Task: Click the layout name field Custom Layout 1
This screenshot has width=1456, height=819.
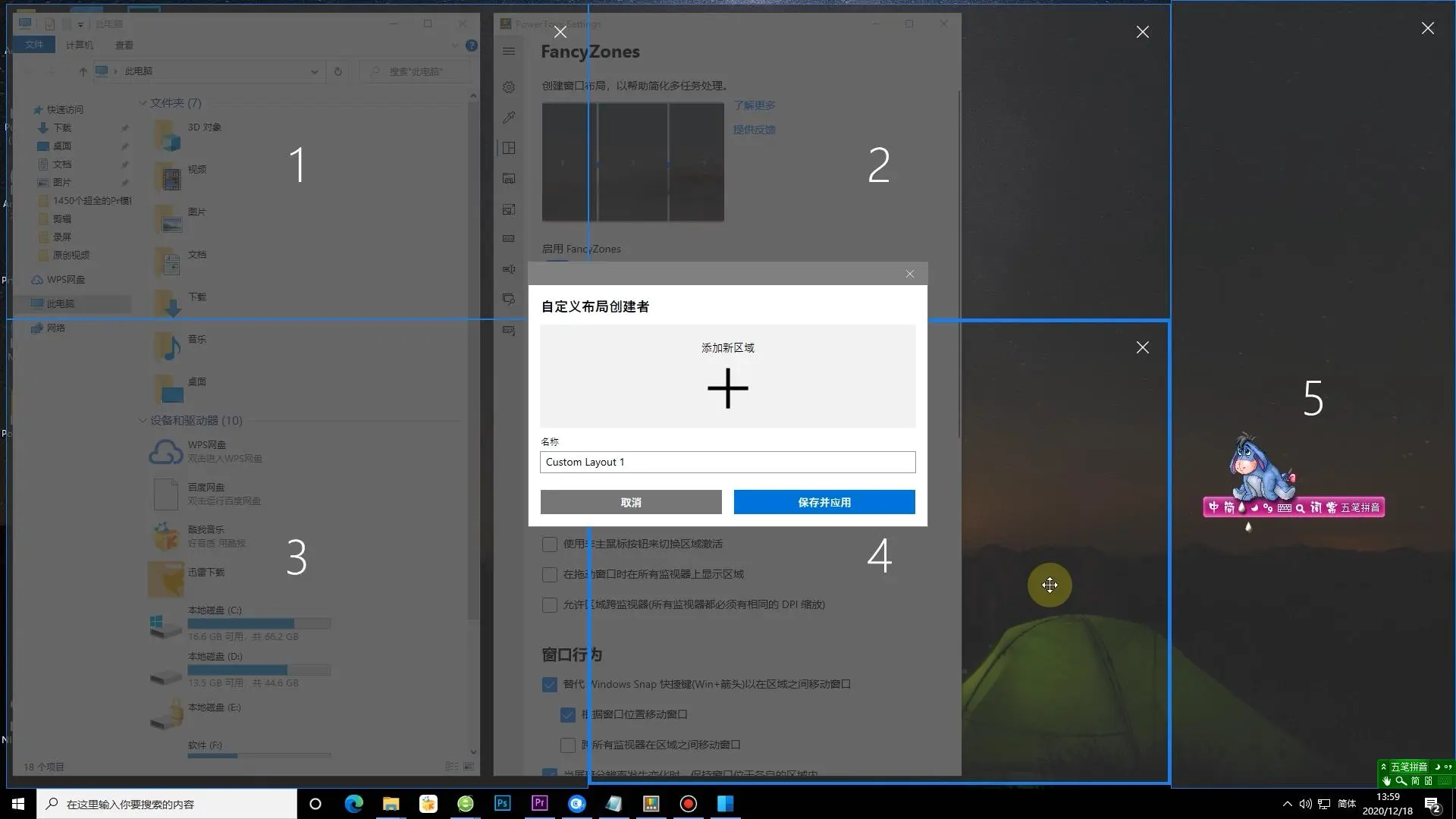Action: coord(727,462)
